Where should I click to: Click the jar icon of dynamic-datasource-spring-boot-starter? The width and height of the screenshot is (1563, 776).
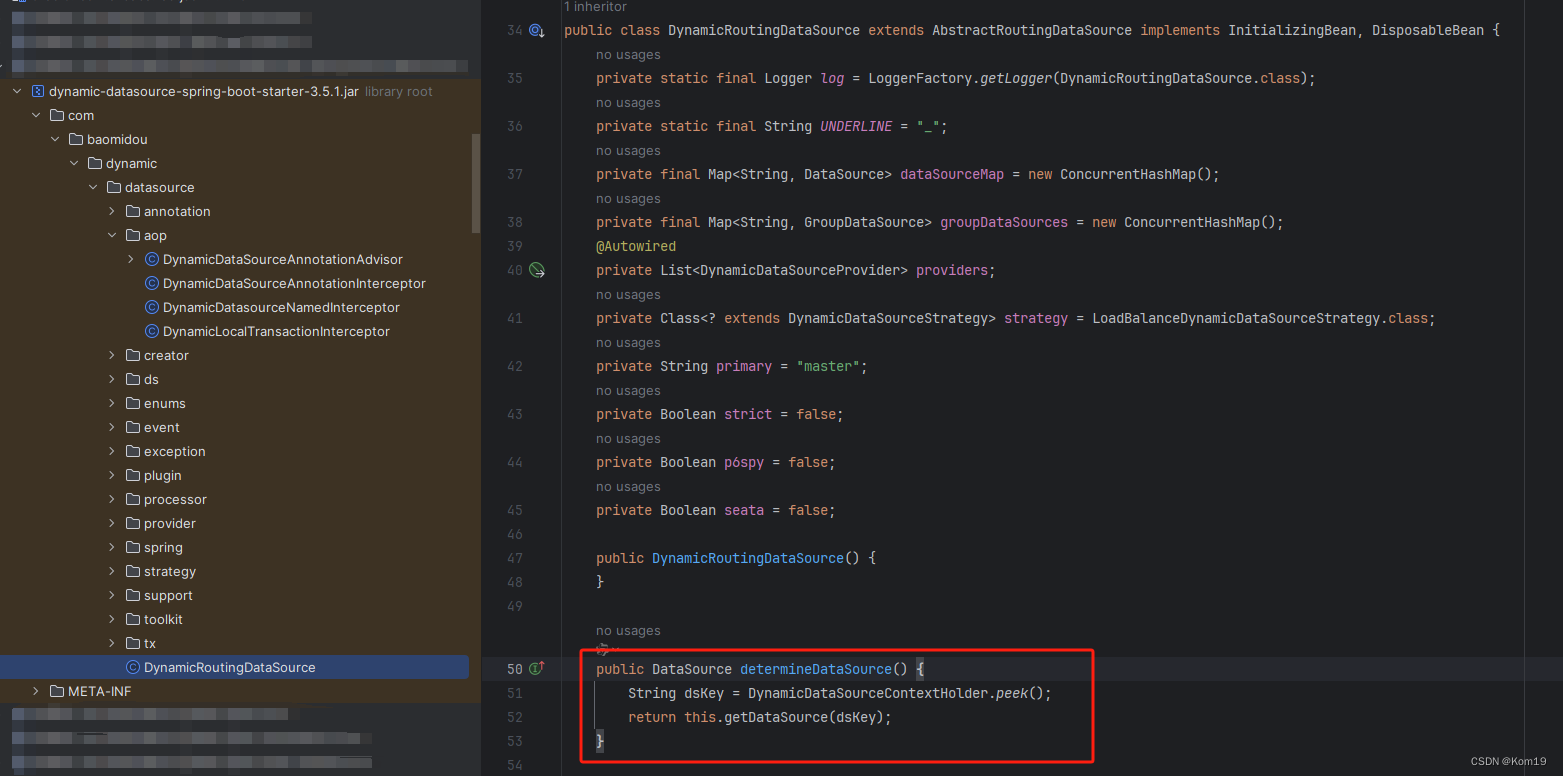pyautogui.click(x=36, y=91)
